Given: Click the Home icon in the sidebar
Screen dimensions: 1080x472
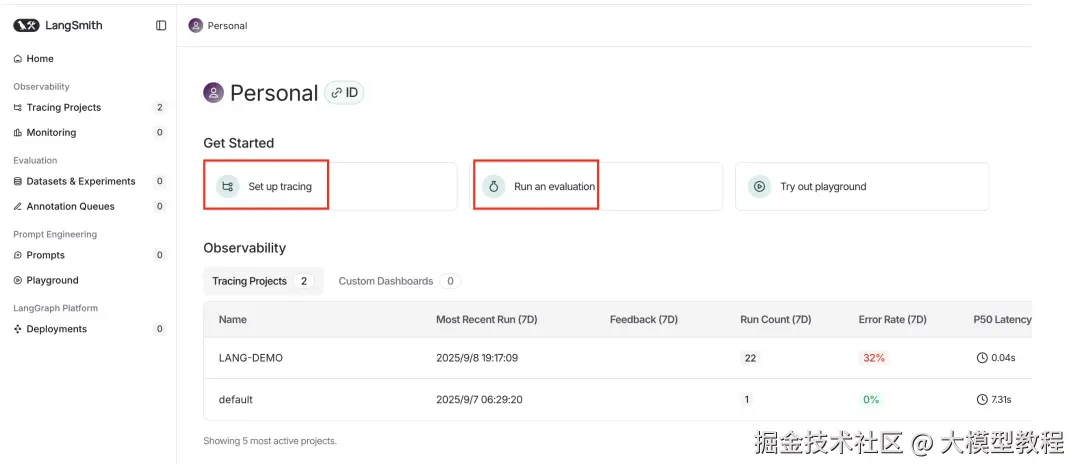Looking at the screenshot, I should [x=18, y=59].
